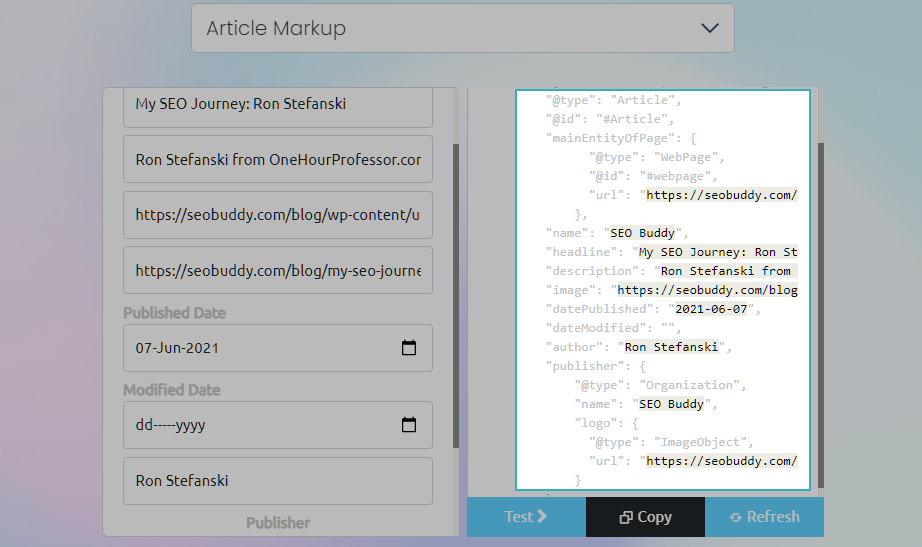Image resolution: width=922 pixels, height=547 pixels.
Task: Click the Modified Date field dd-----yyyy
Action: (x=278, y=425)
